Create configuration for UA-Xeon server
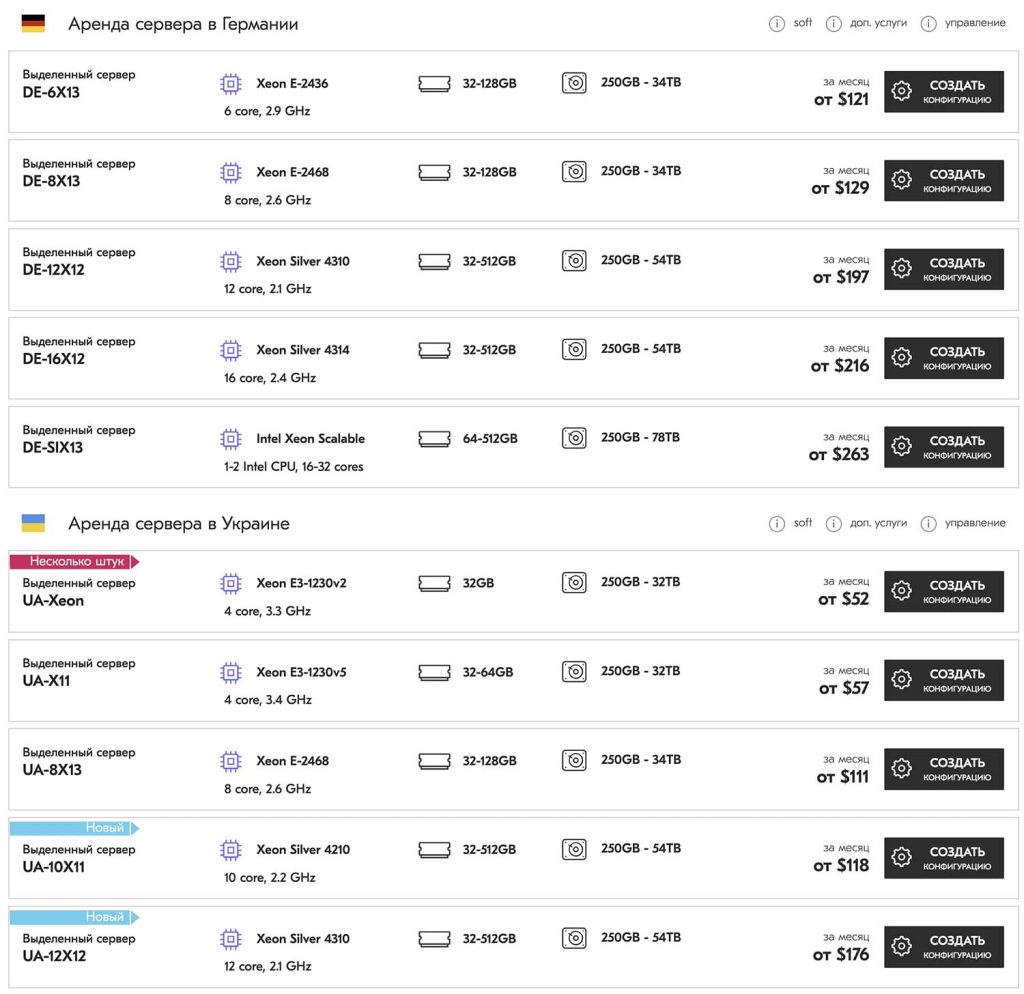The image size is (1024, 994). pyautogui.click(x=944, y=591)
